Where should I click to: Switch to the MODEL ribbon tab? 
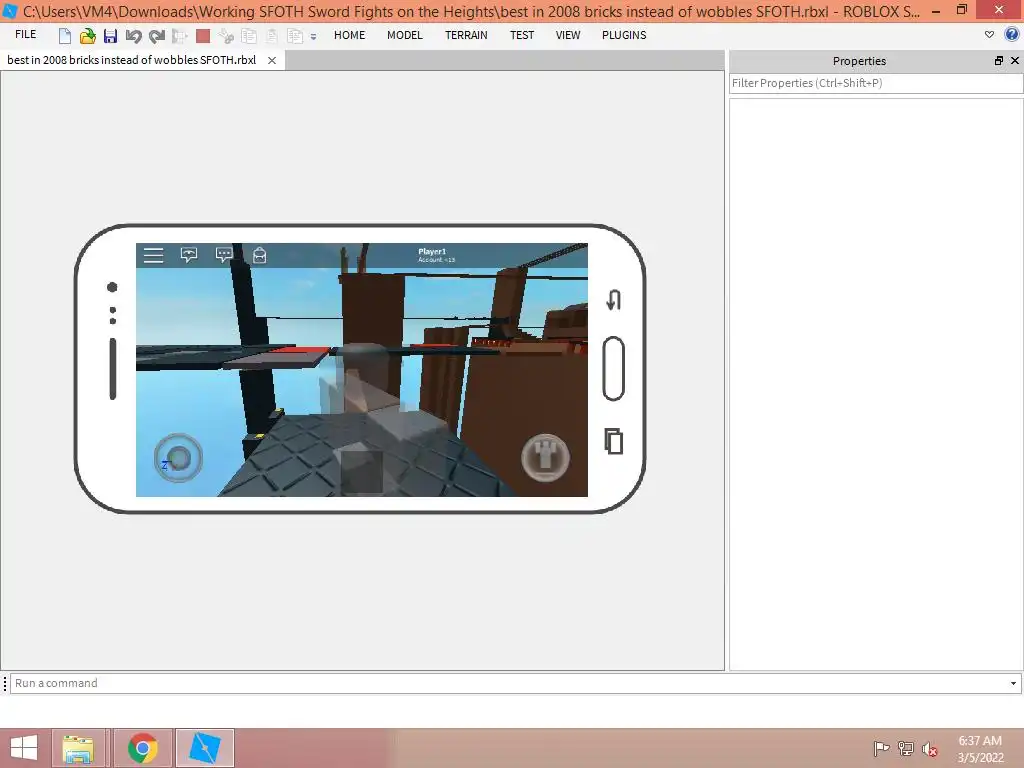[x=405, y=35]
